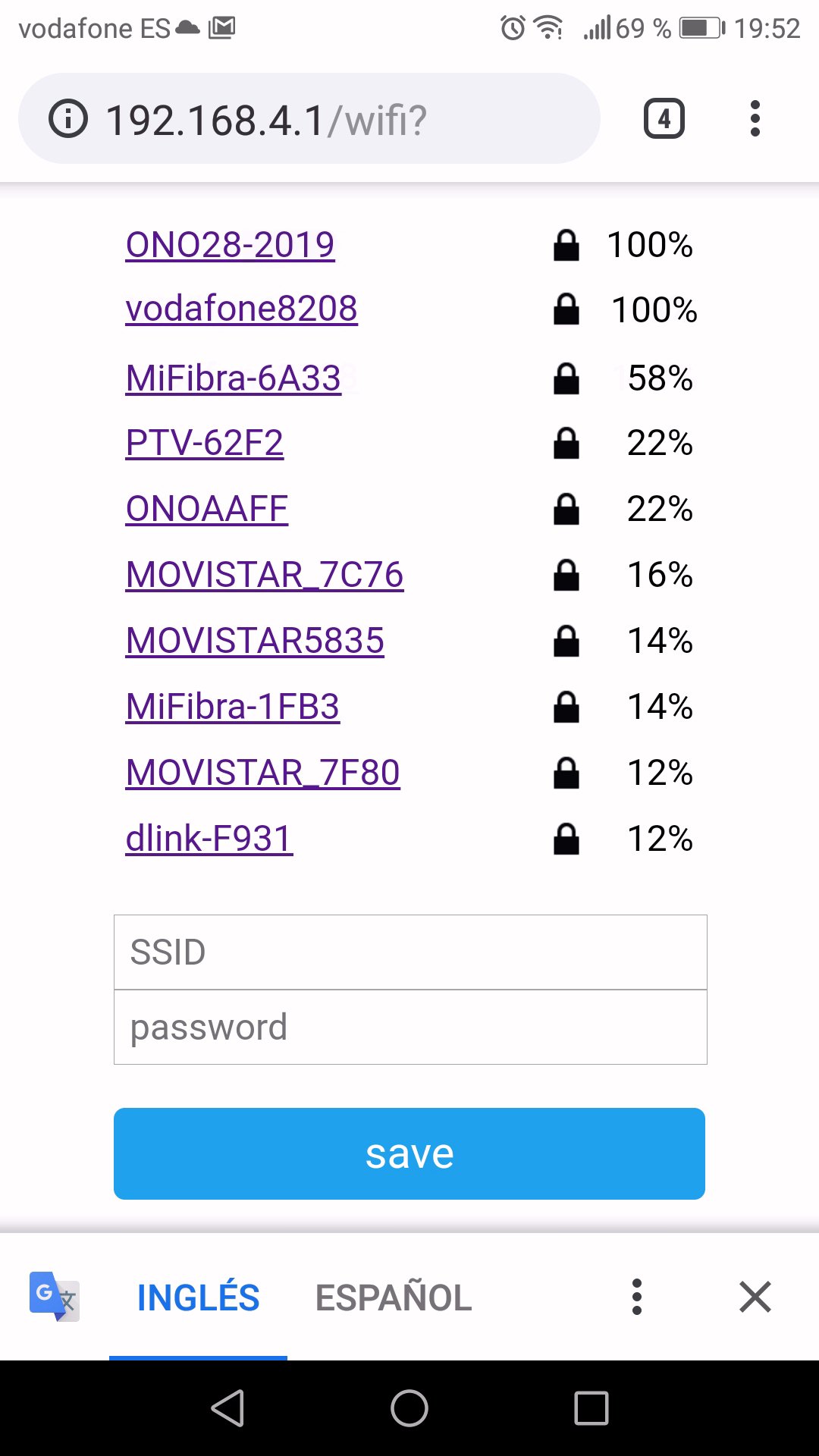Open recent apps overview button

pyautogui.click(x=591, y=1408)
